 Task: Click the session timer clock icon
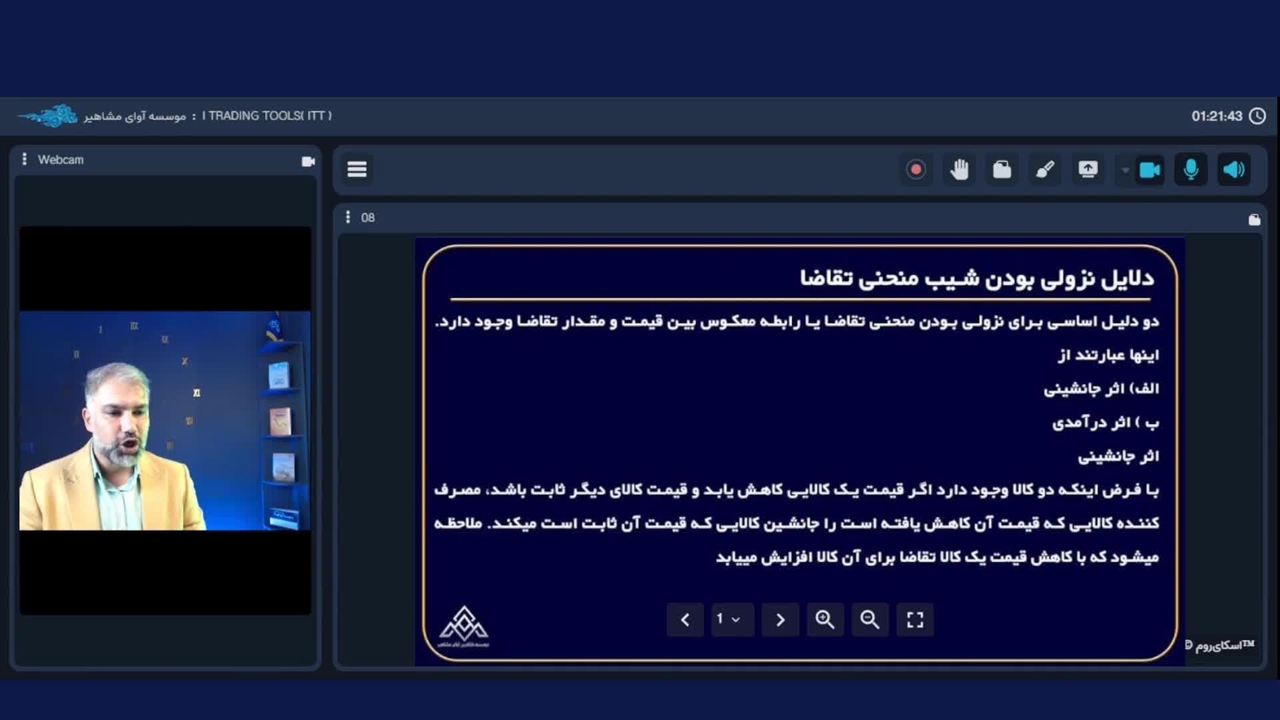1257,116
